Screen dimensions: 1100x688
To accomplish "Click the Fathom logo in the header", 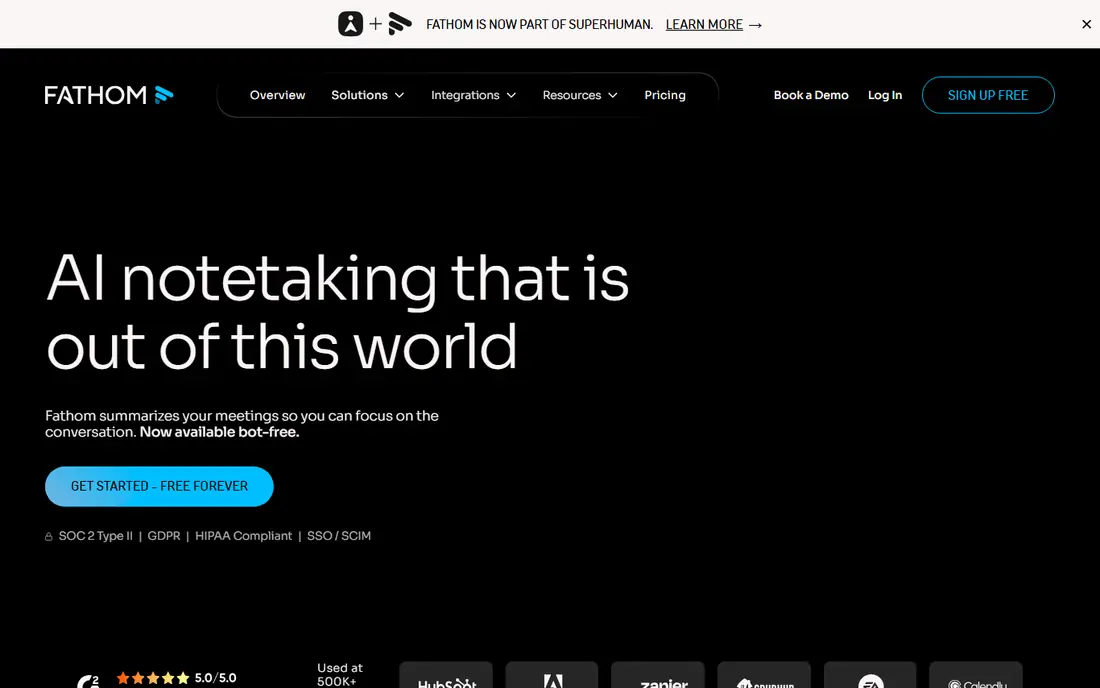I will click(x=109, y=95).
